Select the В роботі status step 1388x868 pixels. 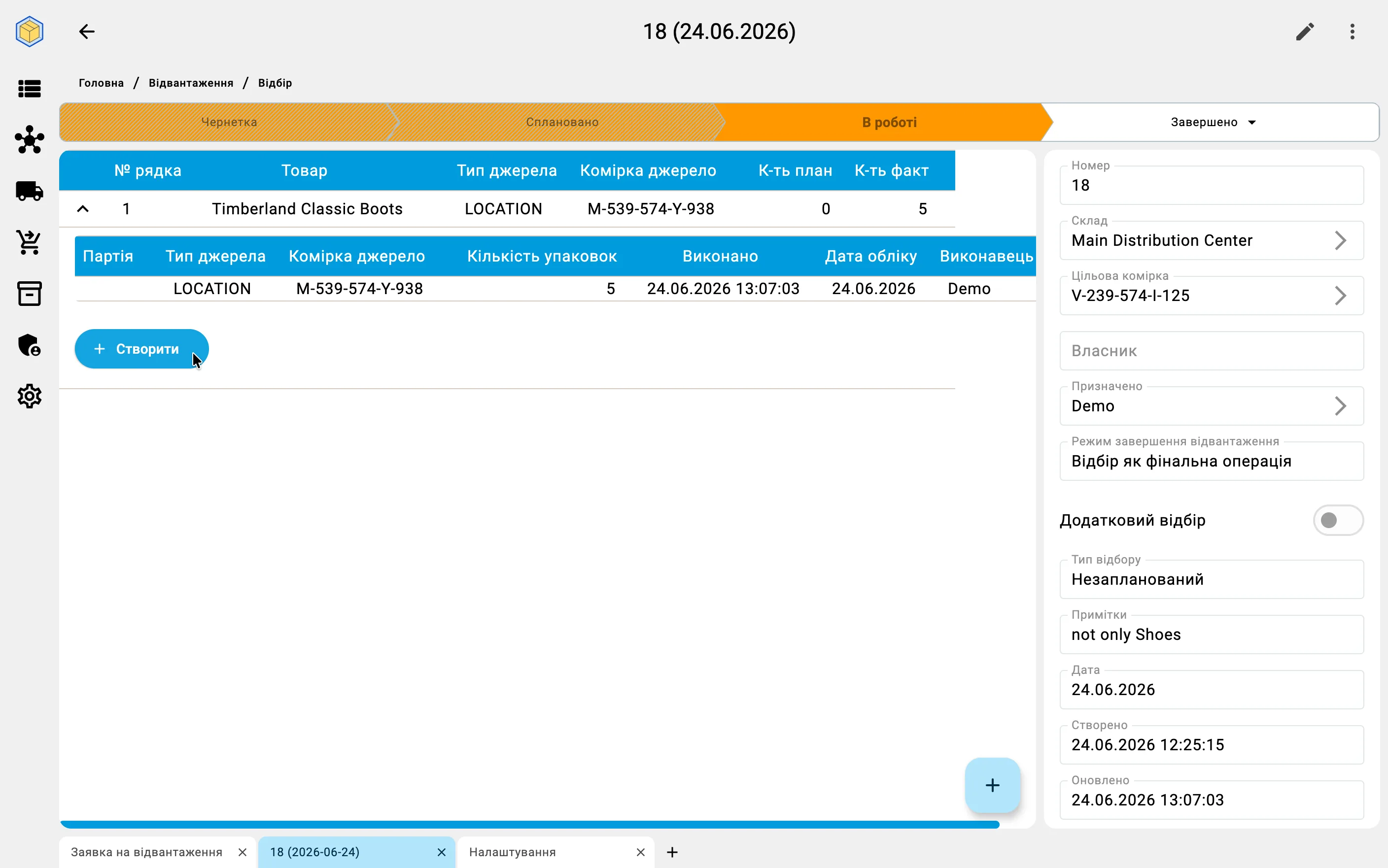888,122
